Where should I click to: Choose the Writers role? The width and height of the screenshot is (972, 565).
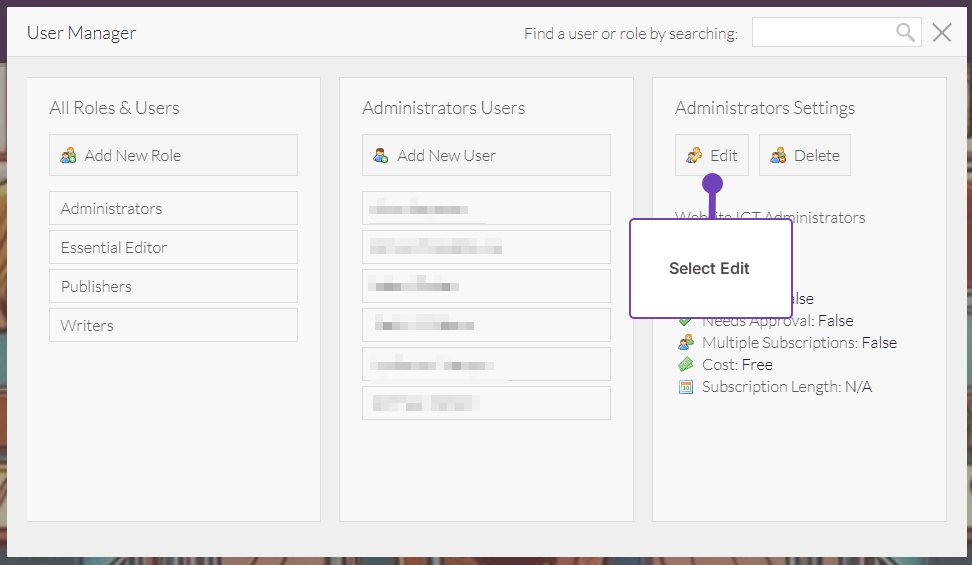[x=173, y=325]
